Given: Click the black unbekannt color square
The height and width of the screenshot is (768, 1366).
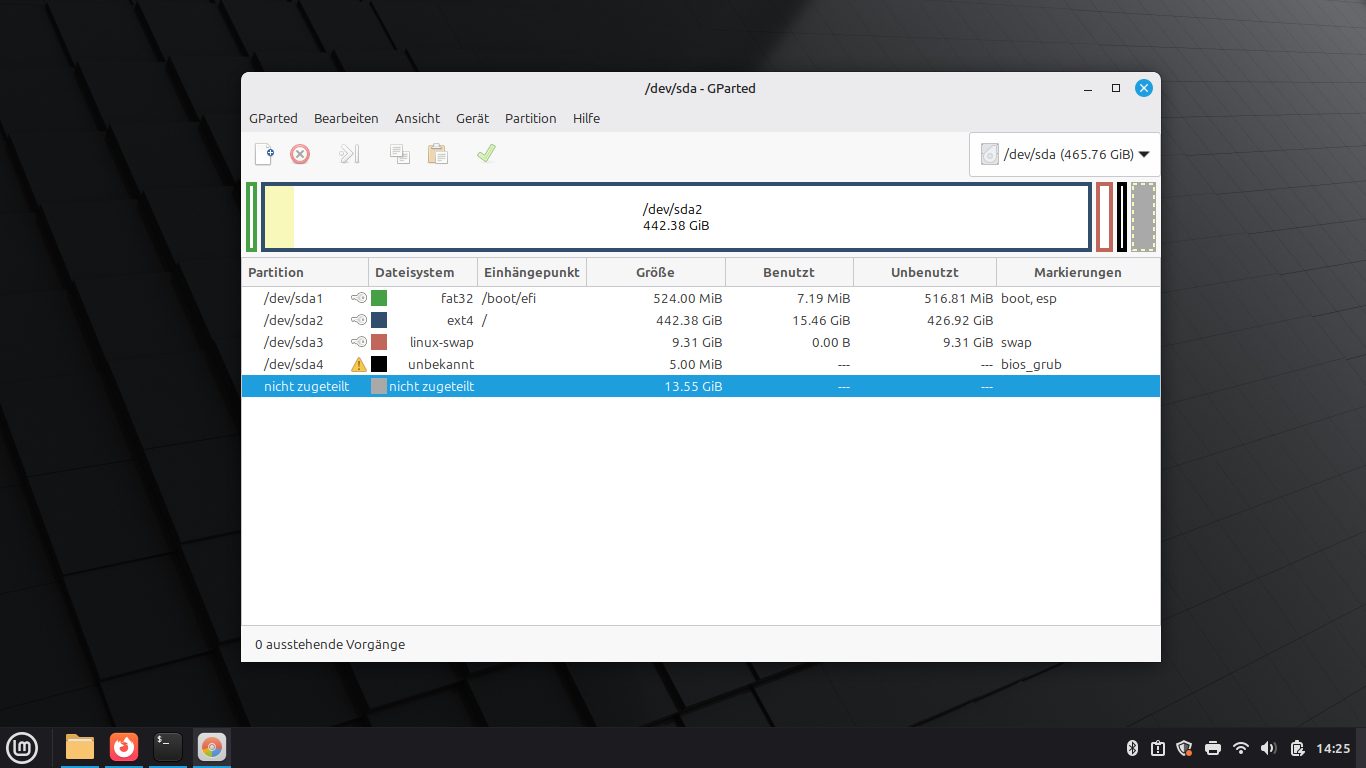Looking at the screenshot, I should (x=379, y=364).
